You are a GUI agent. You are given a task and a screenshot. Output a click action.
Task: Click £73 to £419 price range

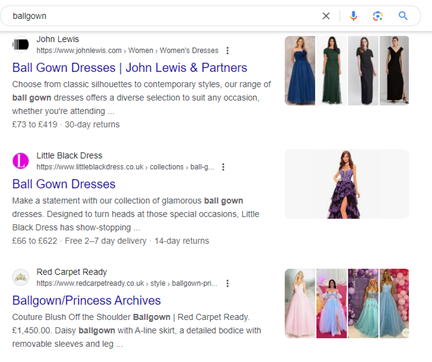(x=35, y=124)
